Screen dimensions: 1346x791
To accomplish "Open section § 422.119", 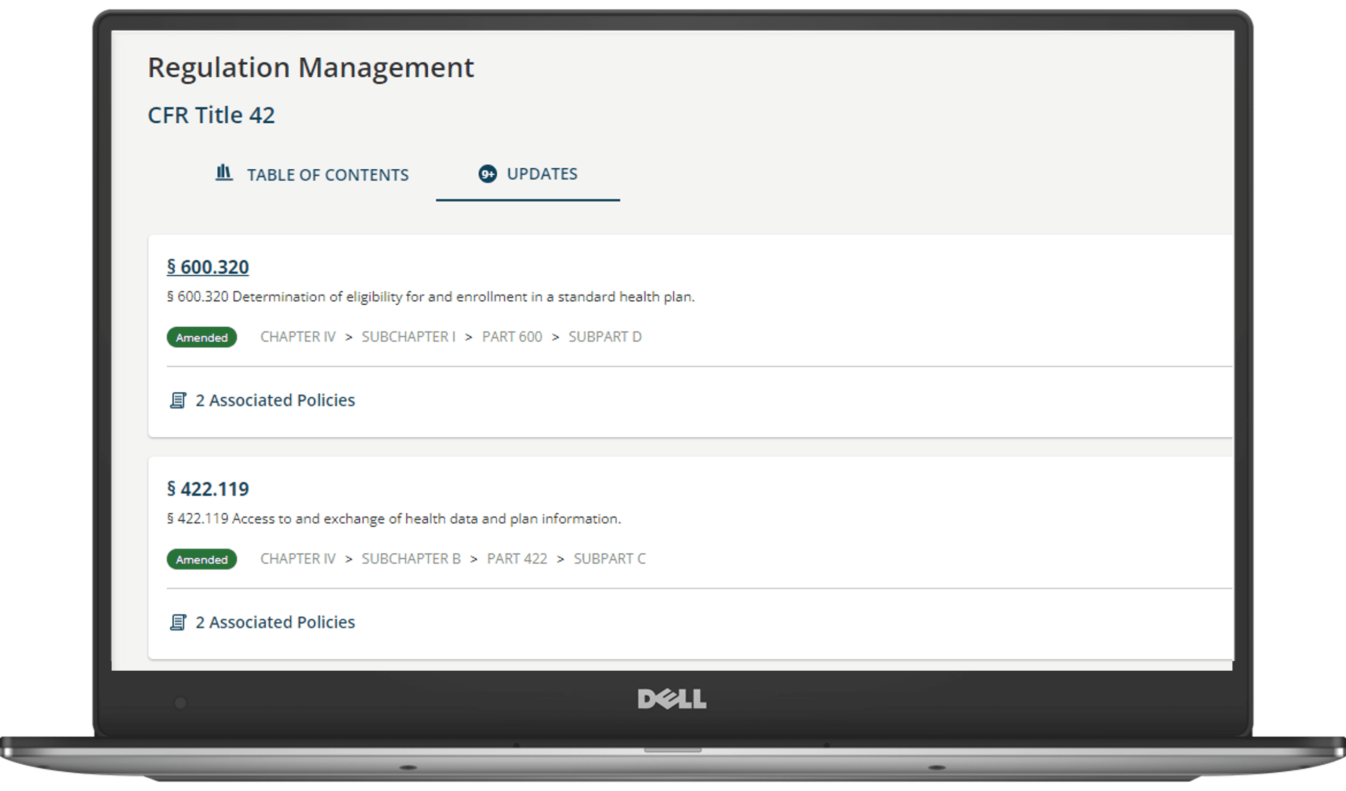I will (208, 489).
